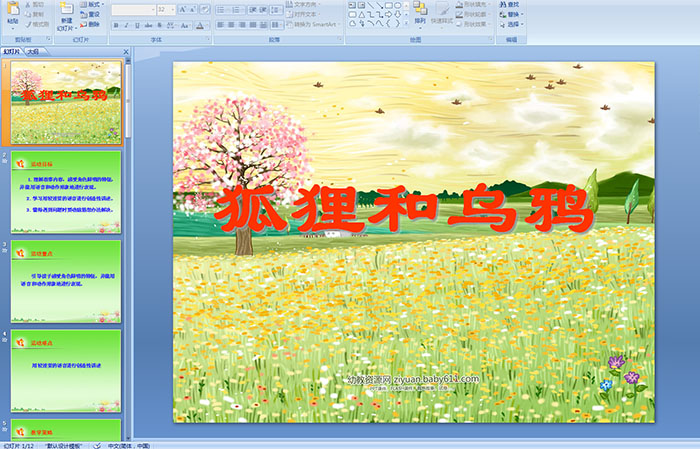Toggle Underline formatting
The width and height of the screenshot is (700, 449).
138,25
